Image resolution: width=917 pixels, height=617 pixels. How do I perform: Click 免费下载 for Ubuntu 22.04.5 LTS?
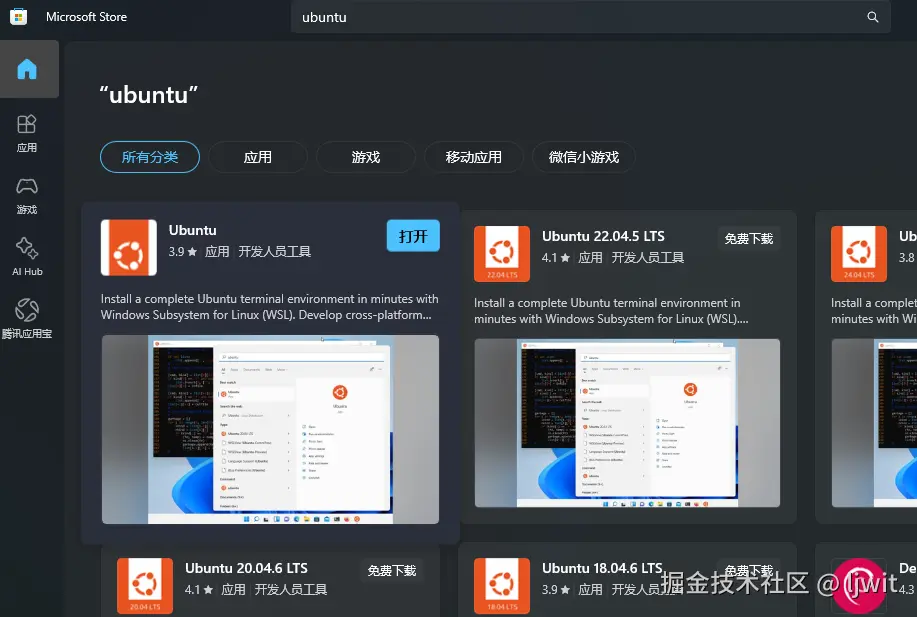(749, 239)
